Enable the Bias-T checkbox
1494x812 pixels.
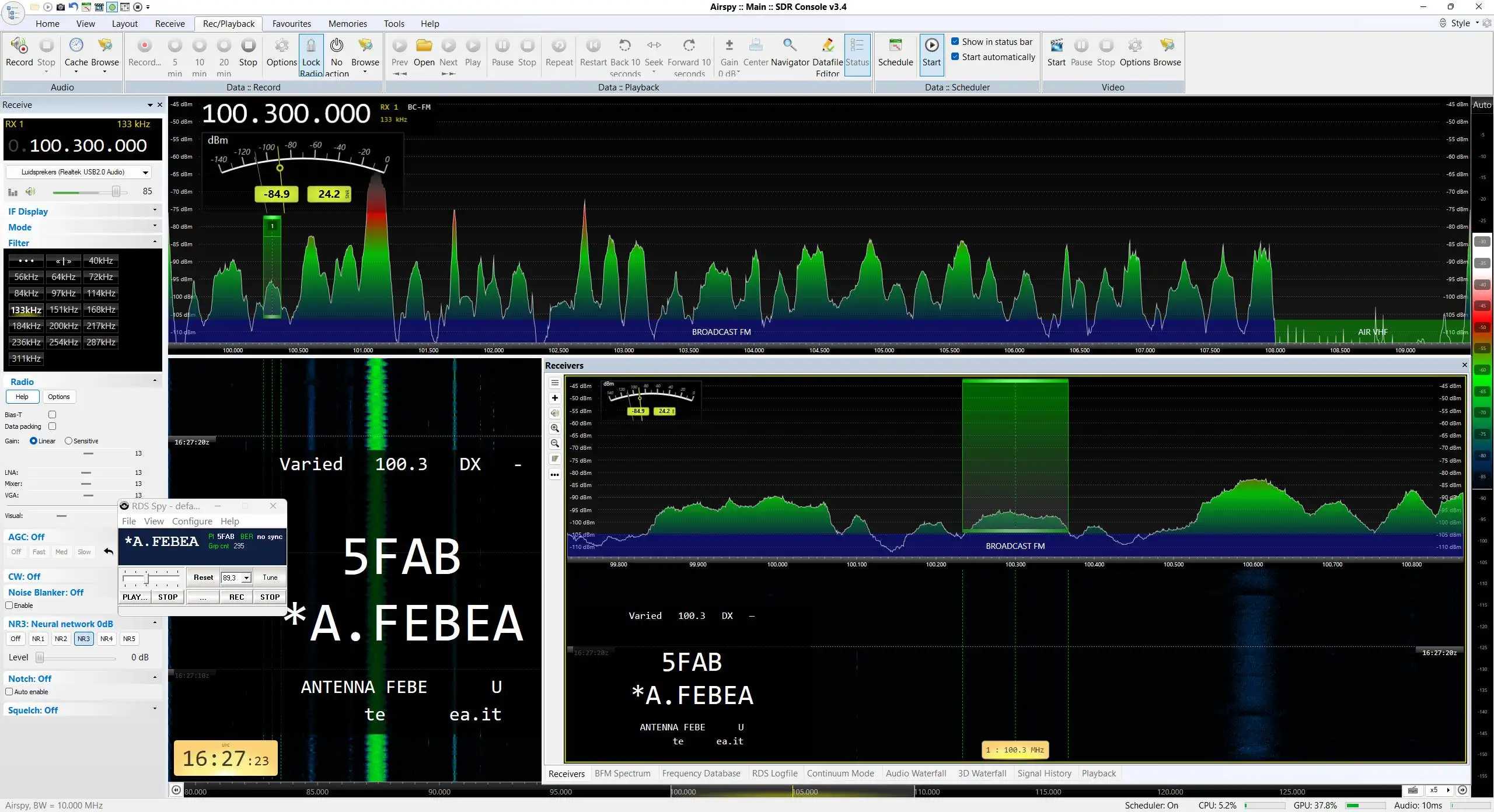tap(52, 414)
